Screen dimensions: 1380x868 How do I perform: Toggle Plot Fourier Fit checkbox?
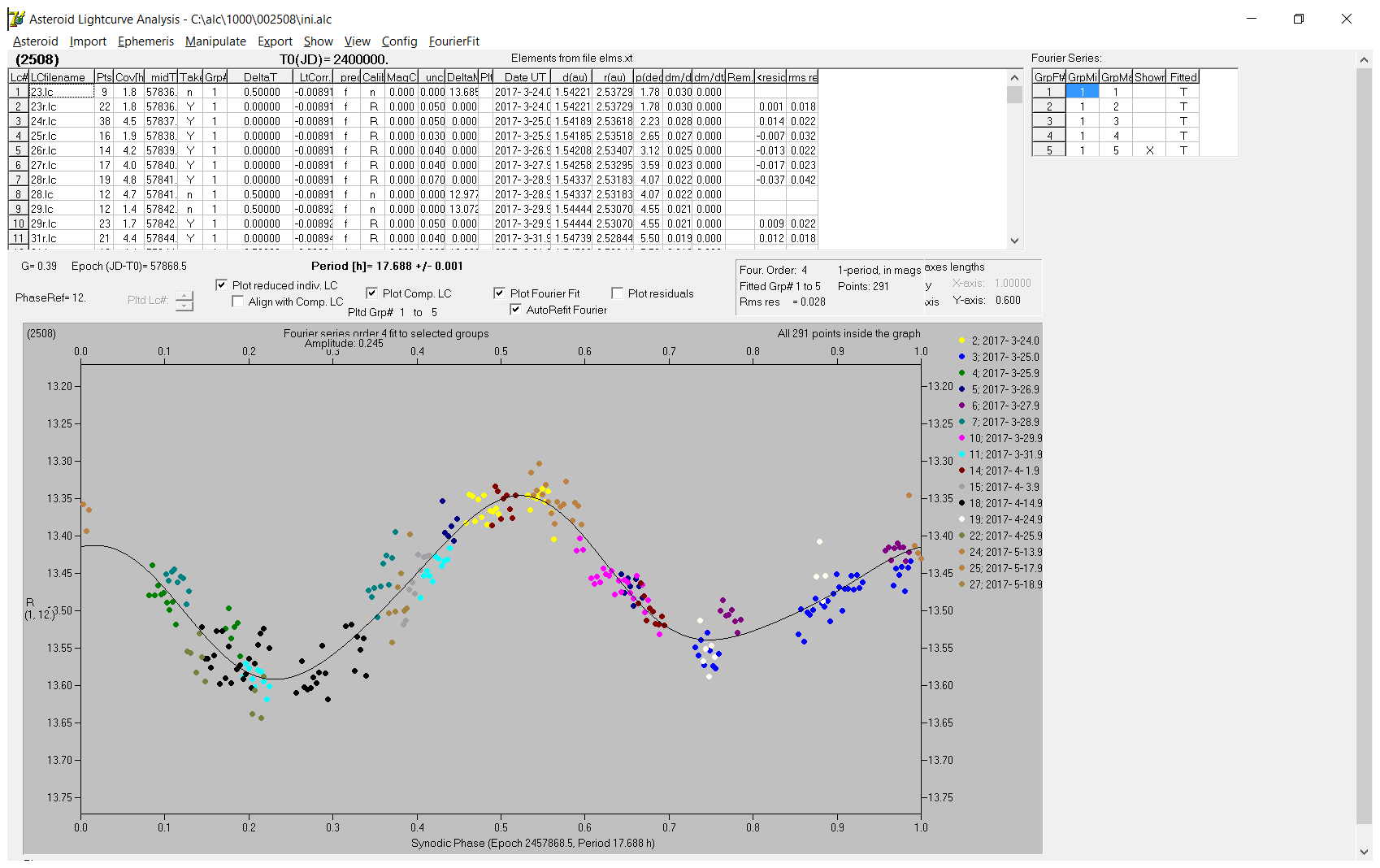tap(499, 293)
